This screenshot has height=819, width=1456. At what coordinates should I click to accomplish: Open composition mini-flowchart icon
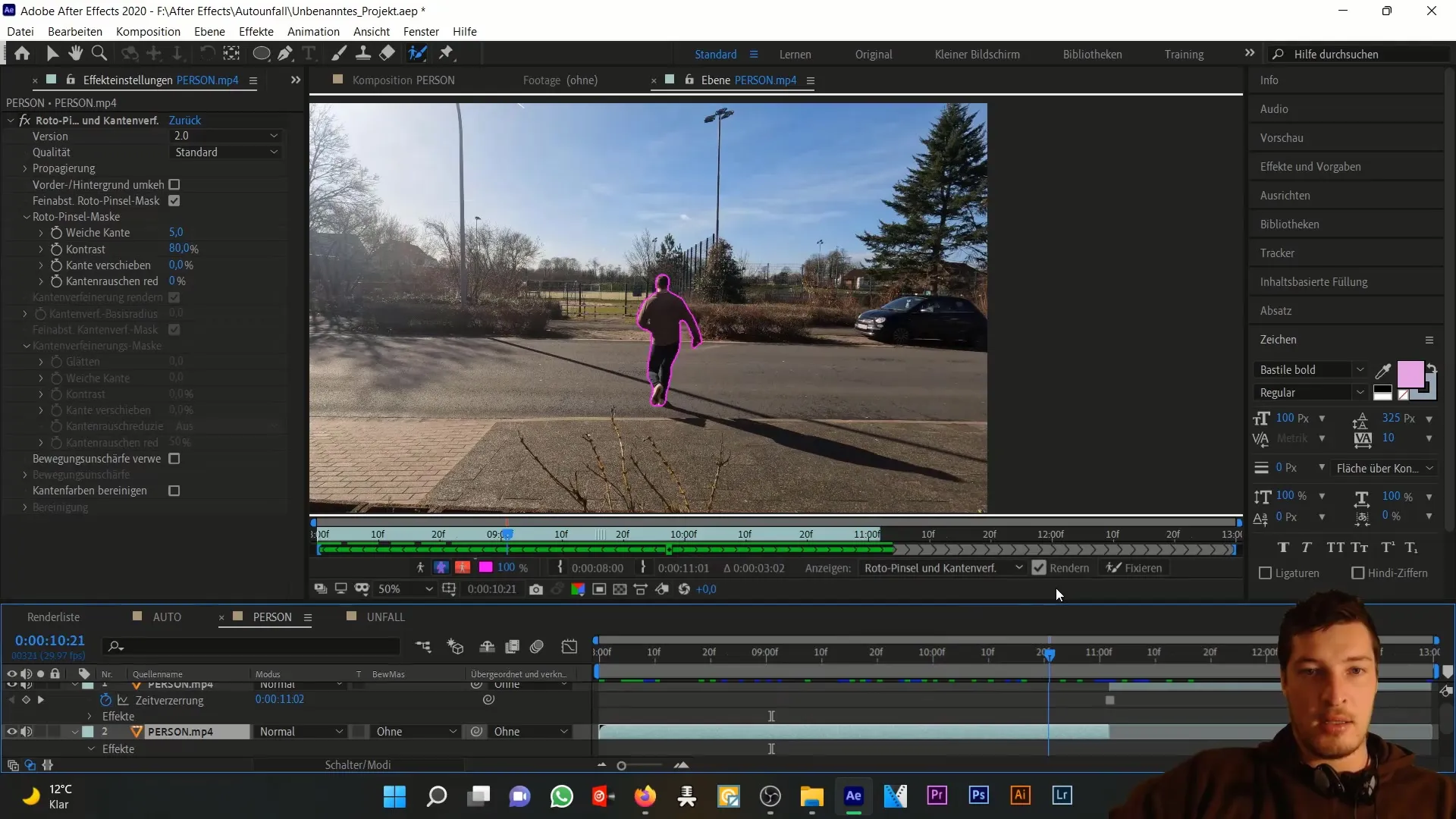[423, 647]
